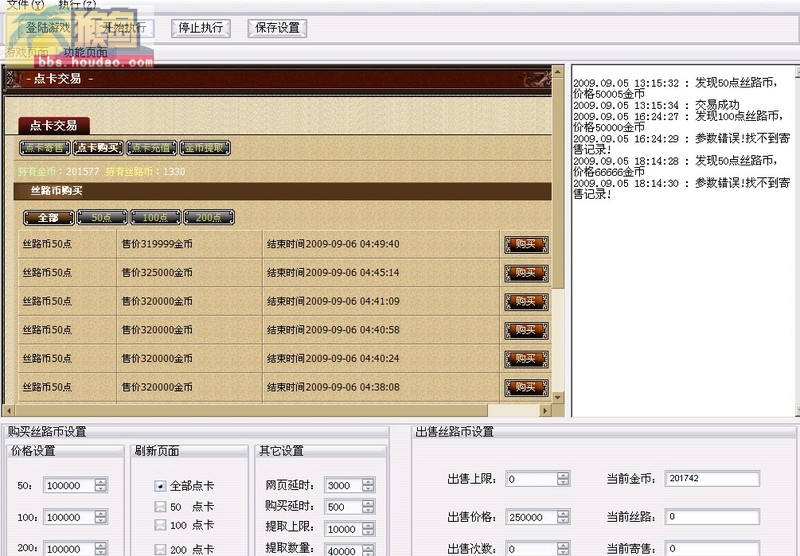
Task: Adjust the 提取数量 spinner
Action: 368,550
